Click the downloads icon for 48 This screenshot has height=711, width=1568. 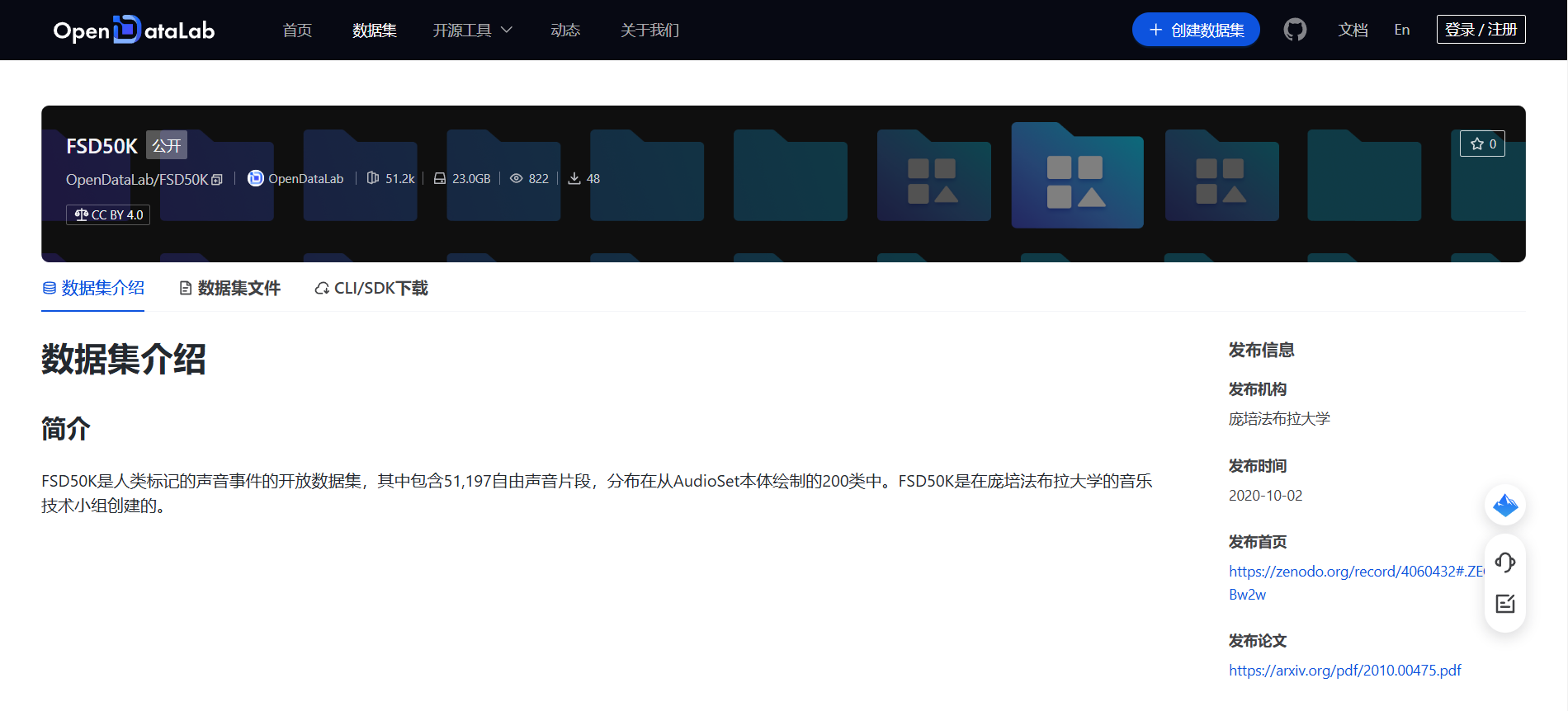click(x=574, y=178)
